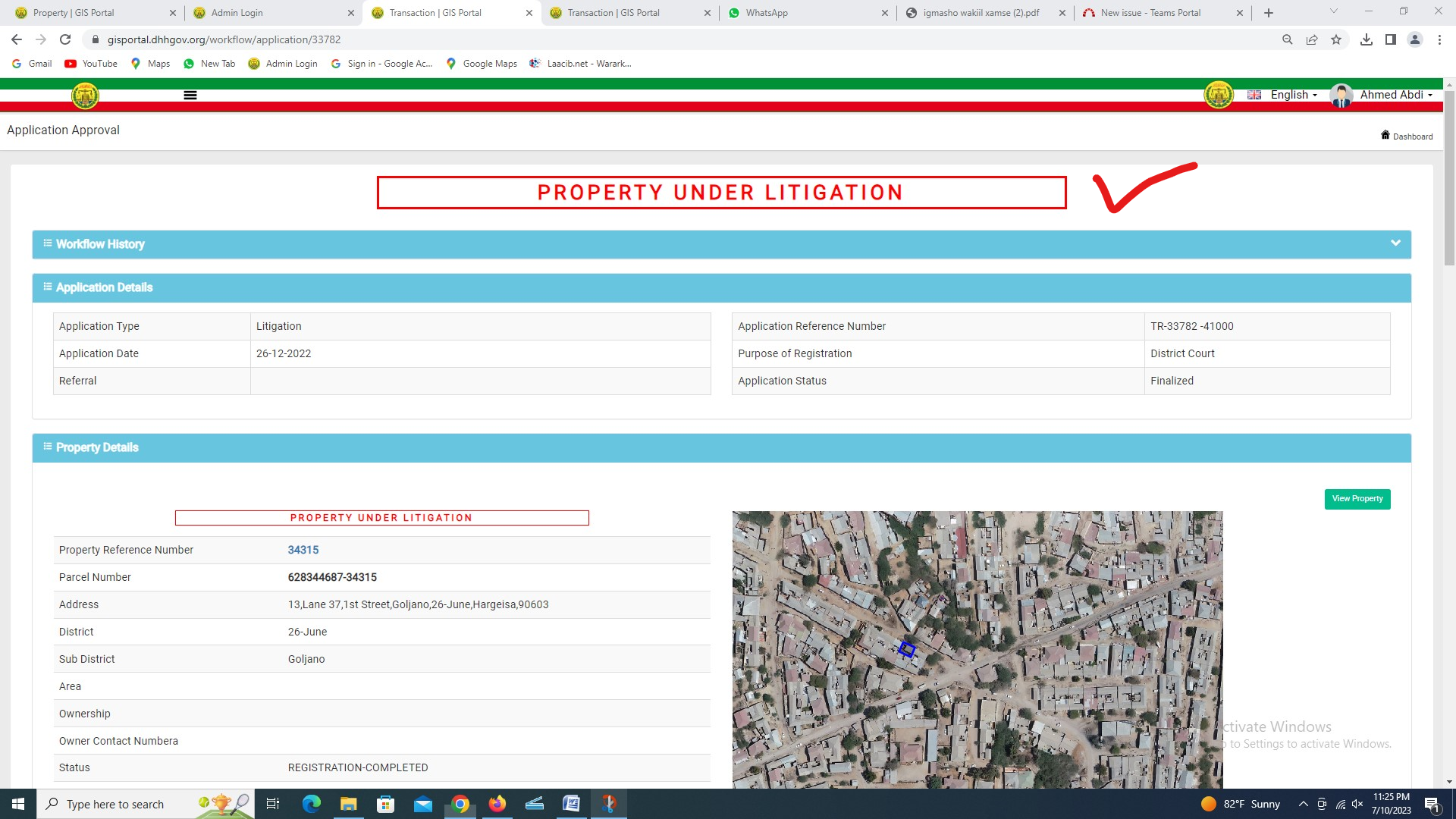Click Ahmed Abdi profile avatar
The image size is (1456, 819).
coord(1341,96)
